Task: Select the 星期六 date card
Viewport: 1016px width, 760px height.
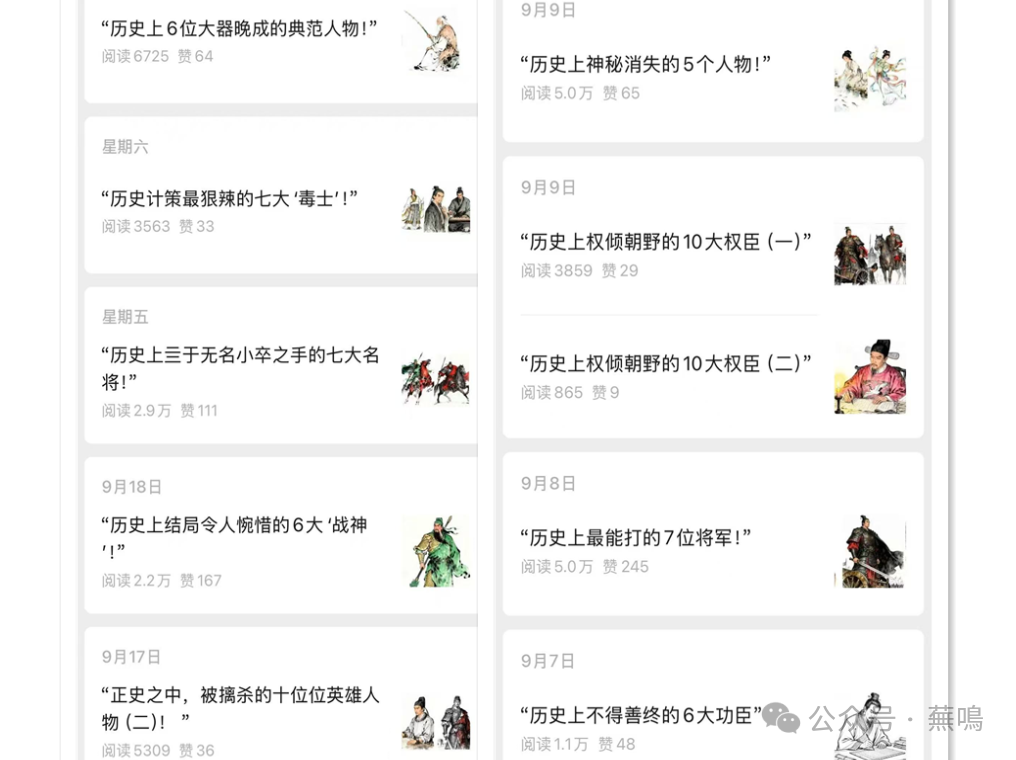Action: (281, 195)
